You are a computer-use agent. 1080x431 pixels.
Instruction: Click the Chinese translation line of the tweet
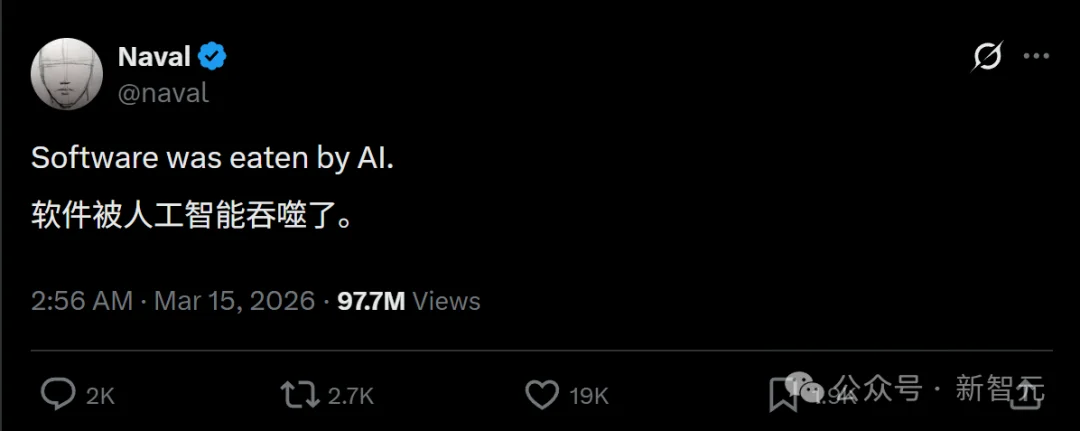pyautogui.click(x=192, y=216)
